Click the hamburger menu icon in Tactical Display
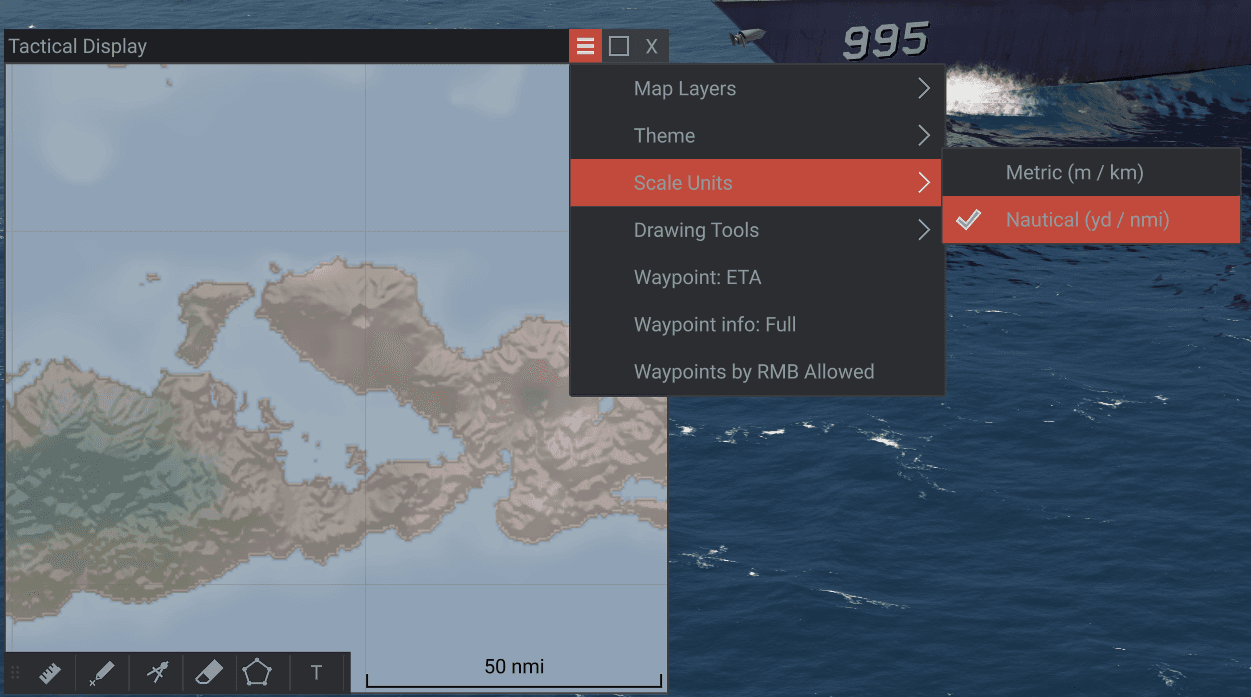1251x697 pixels. 586,46
